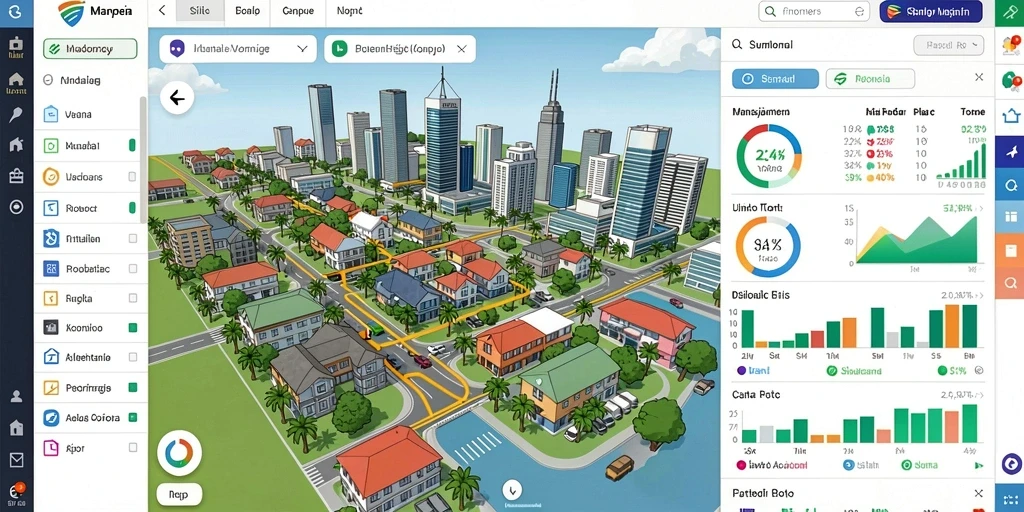Go to the home icon in left sidebar
The height and width of the screenshot is (512, 1024).
(x=16, y=80)
